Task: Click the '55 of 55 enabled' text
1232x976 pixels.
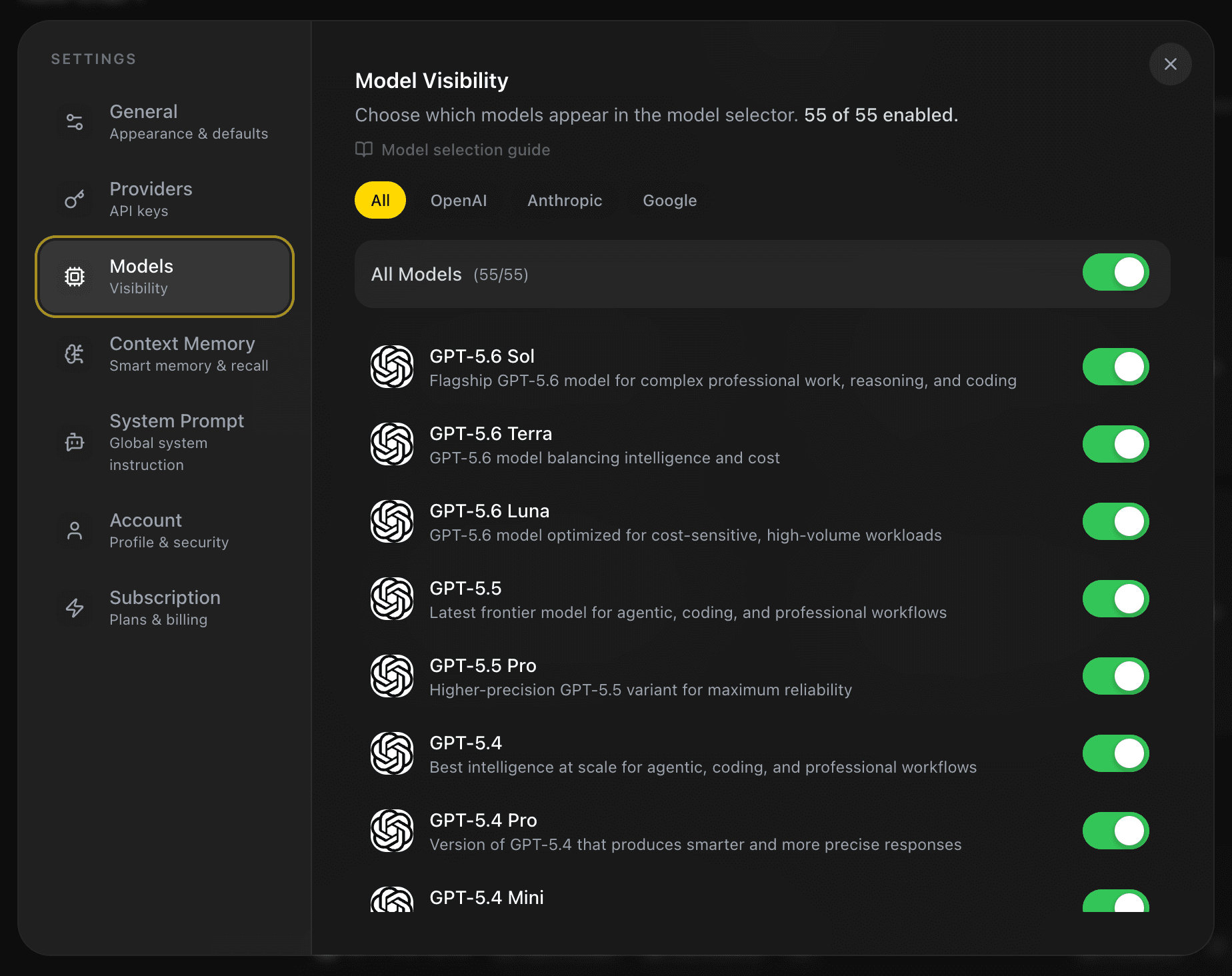Action: pyautogui.click(x=881, y=115)
